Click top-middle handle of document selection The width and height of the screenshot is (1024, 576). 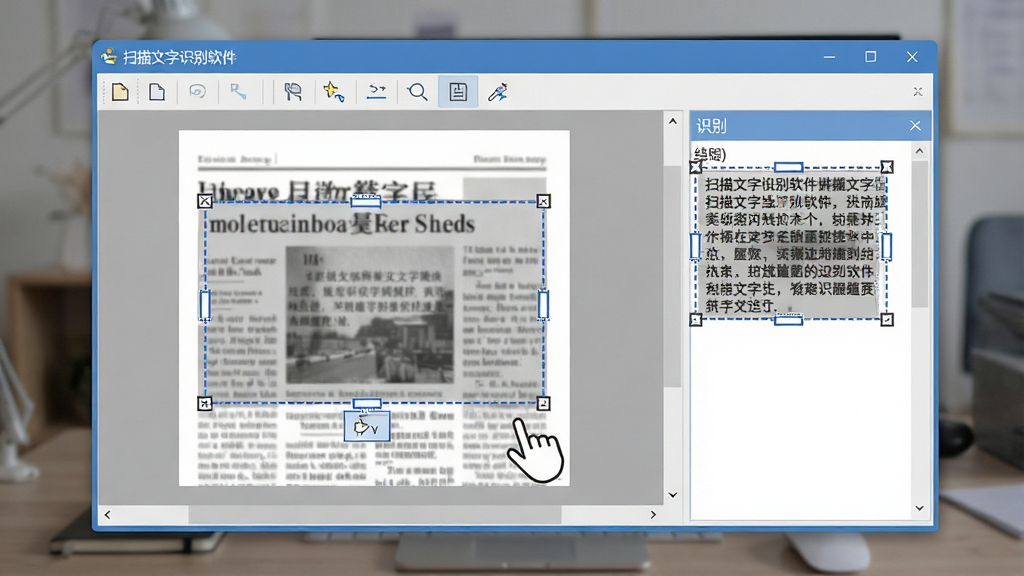tap(366, 201)
